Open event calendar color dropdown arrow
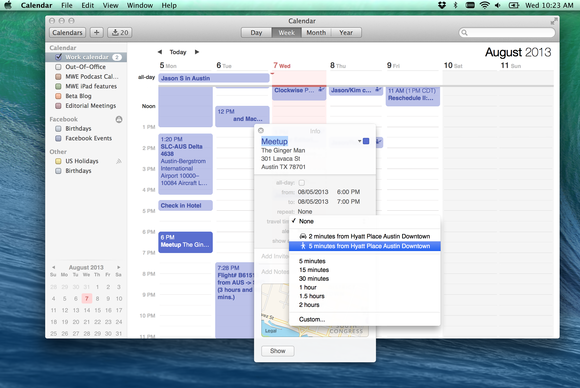580x388 pixels. (x=359, y=141)
